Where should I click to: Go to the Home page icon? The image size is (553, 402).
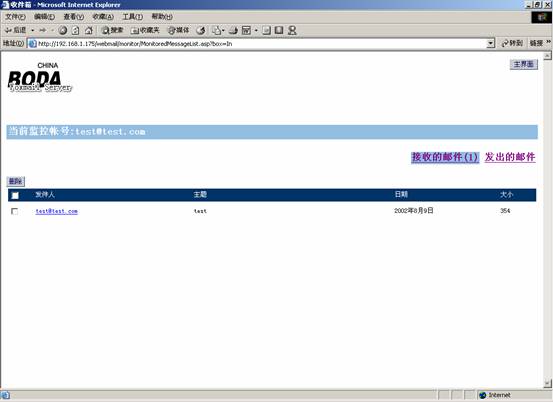pyautogui.click(x=89, y=31)
